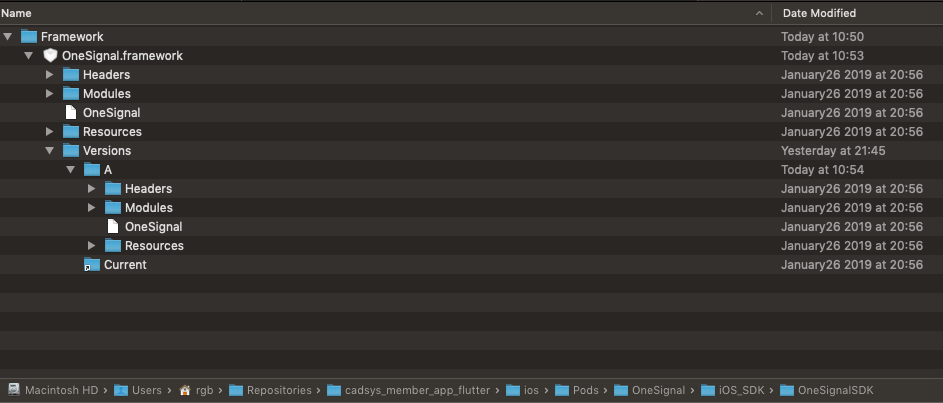Viewport: 943px width, 403px height.
Task: Select the OneSignal.framework row name
Action: 123,56
